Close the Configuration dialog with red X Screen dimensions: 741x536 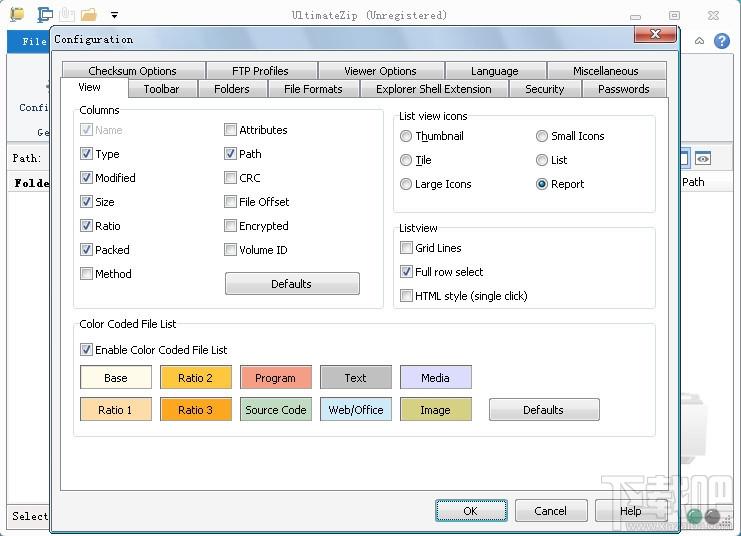[655, 34]
